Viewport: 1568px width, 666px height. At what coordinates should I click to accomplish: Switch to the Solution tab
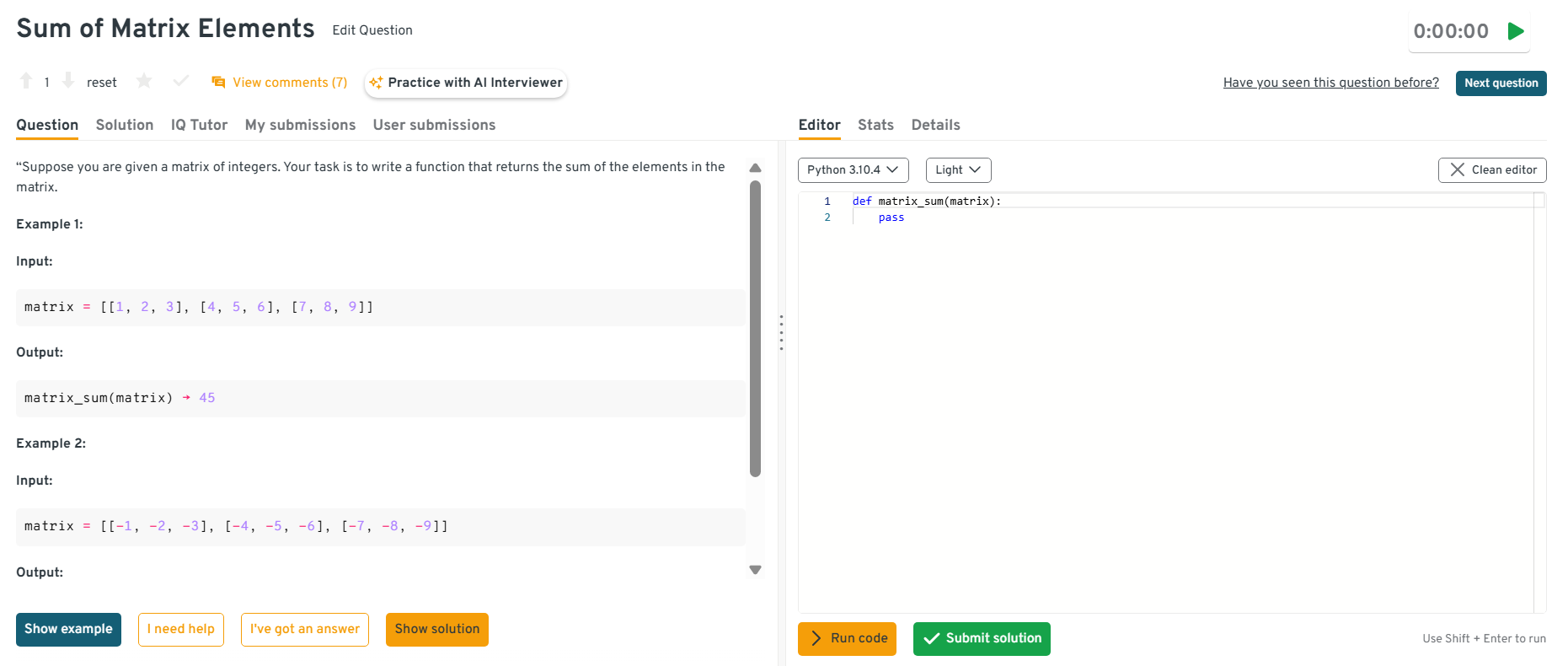pyautogui.click(x=125, y=125)
